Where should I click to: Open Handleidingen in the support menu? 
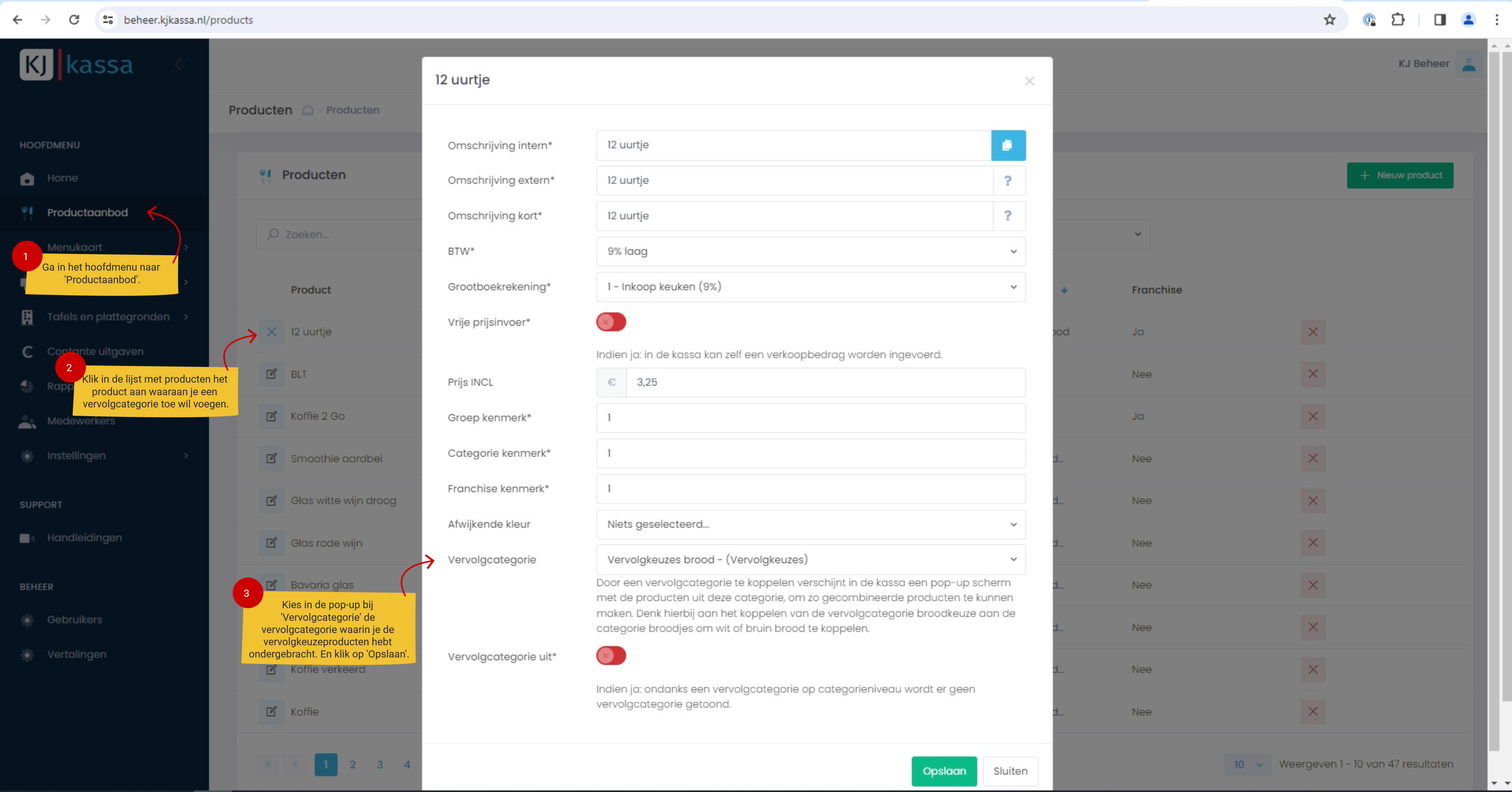[84, 538]
